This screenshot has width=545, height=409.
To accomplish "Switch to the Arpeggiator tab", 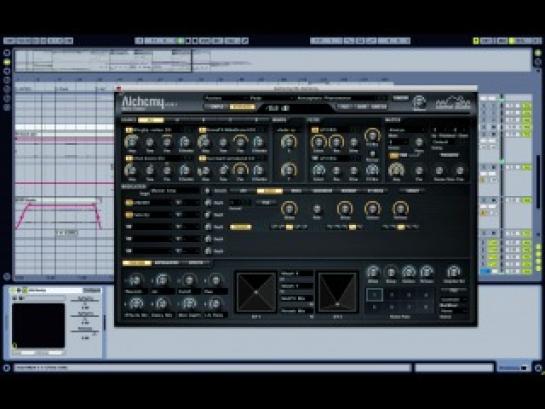I will click(166, 263).
